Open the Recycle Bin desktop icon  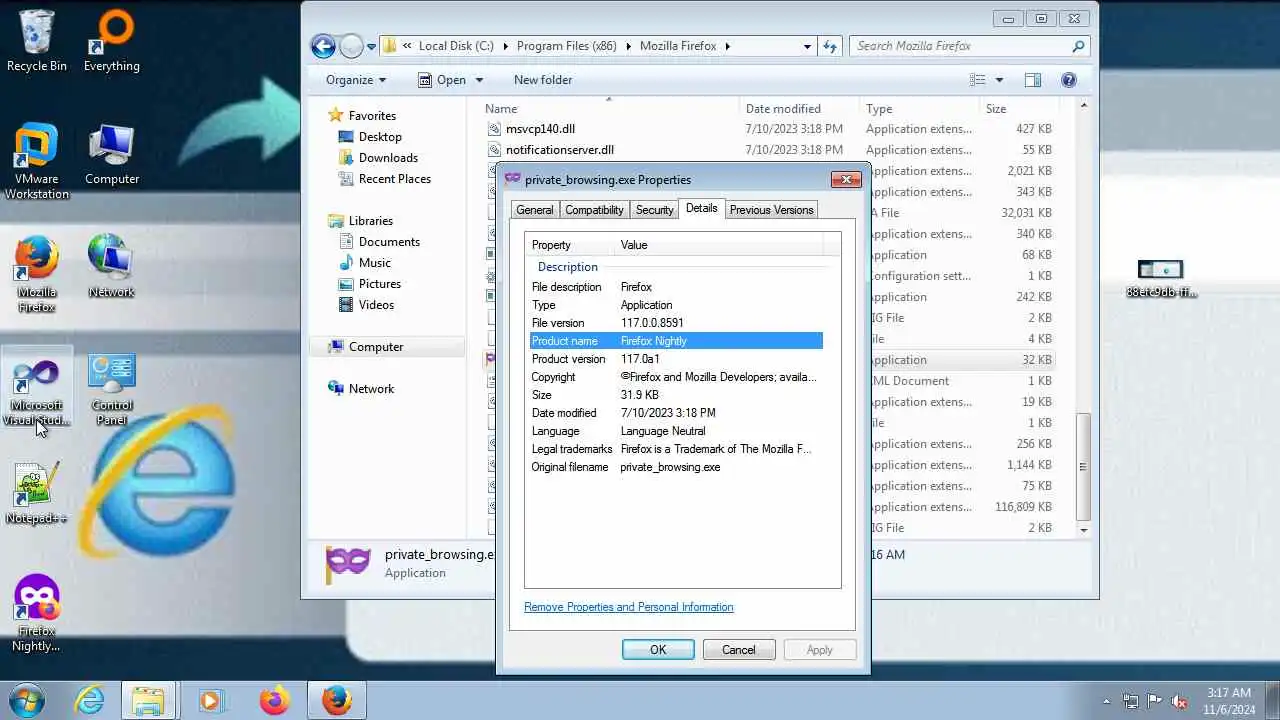(37, 40)
